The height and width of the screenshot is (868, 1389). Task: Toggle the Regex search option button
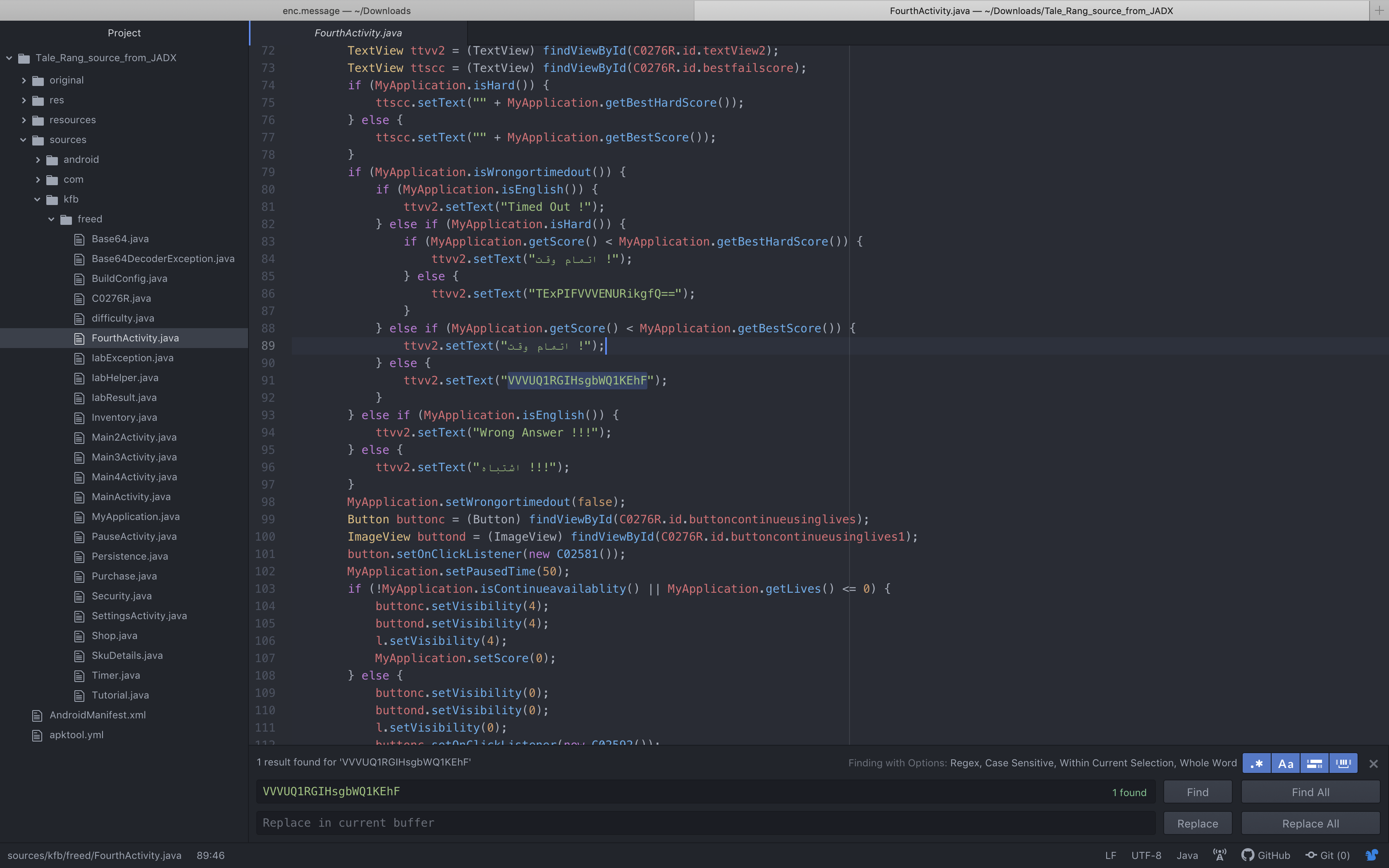point(1256,763)
